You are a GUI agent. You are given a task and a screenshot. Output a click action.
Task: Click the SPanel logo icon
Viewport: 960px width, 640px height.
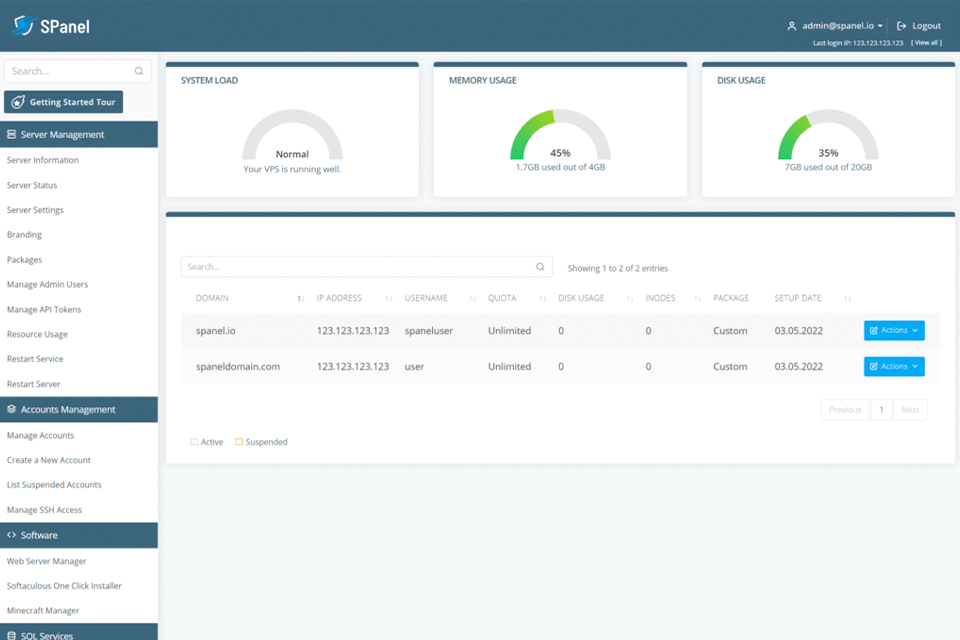pos(23,25)
